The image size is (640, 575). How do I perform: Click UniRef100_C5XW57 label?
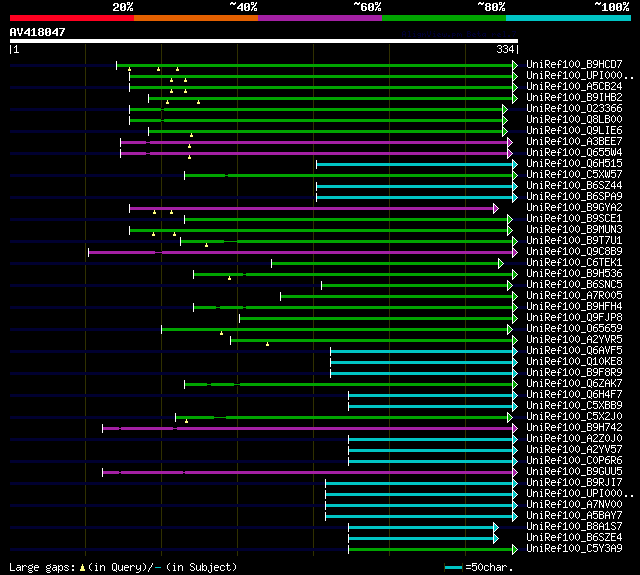574,175
